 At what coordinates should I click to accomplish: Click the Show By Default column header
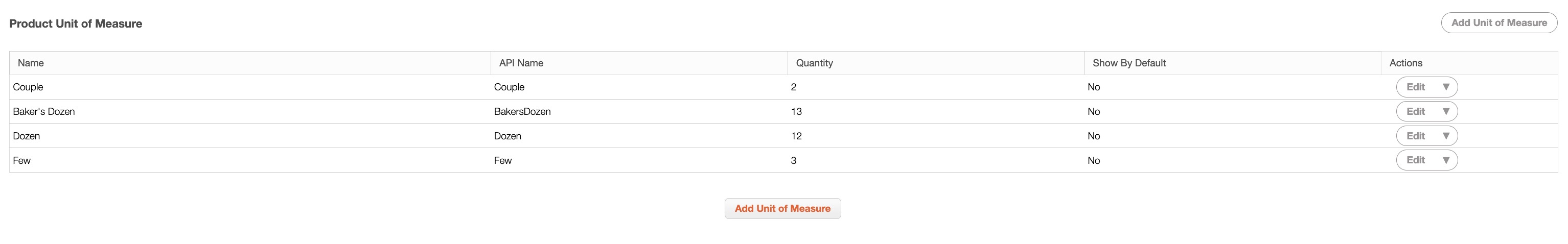pyautogui.click(x=1128, y=63)
